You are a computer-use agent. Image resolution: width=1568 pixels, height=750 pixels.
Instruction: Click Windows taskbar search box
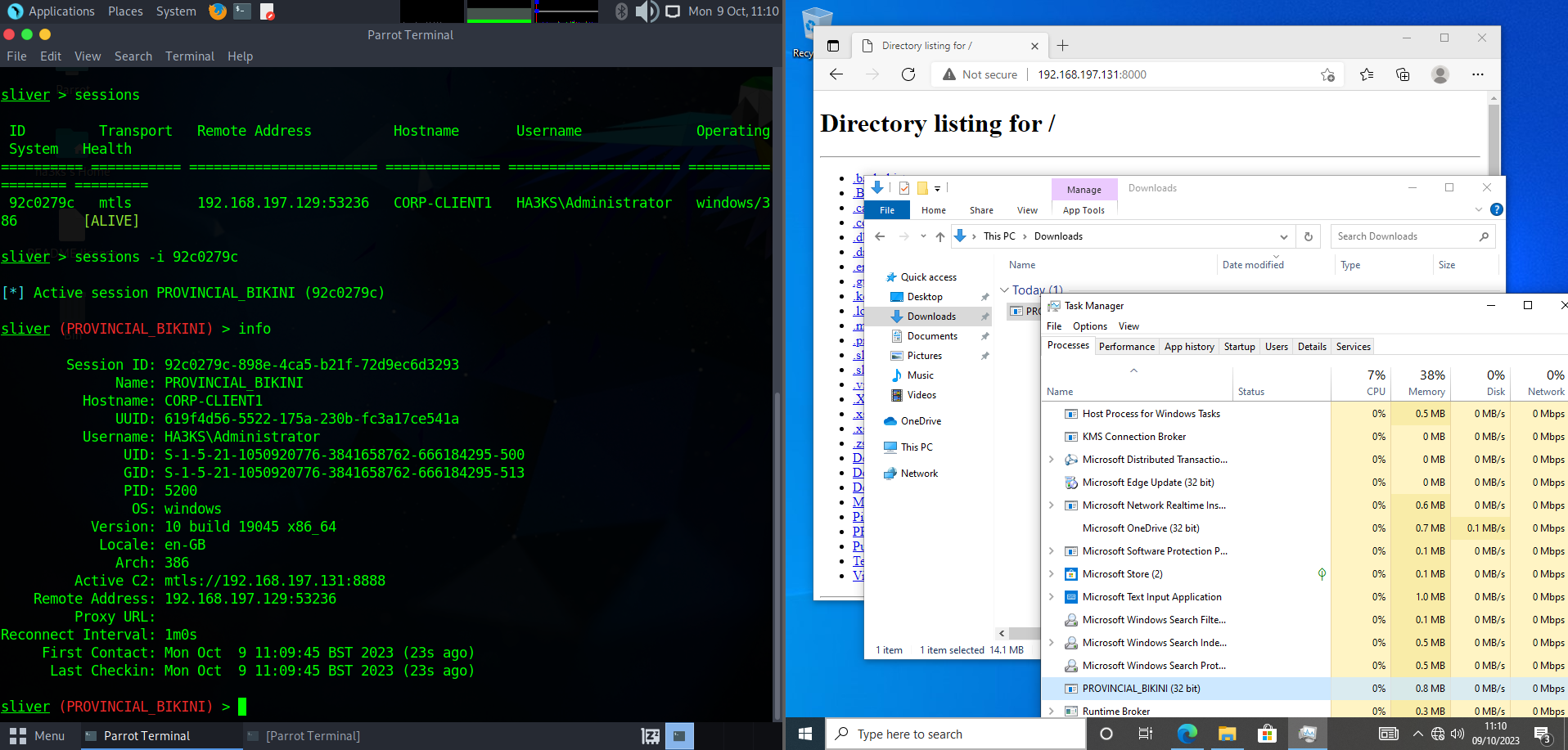(x=956, y=734)
